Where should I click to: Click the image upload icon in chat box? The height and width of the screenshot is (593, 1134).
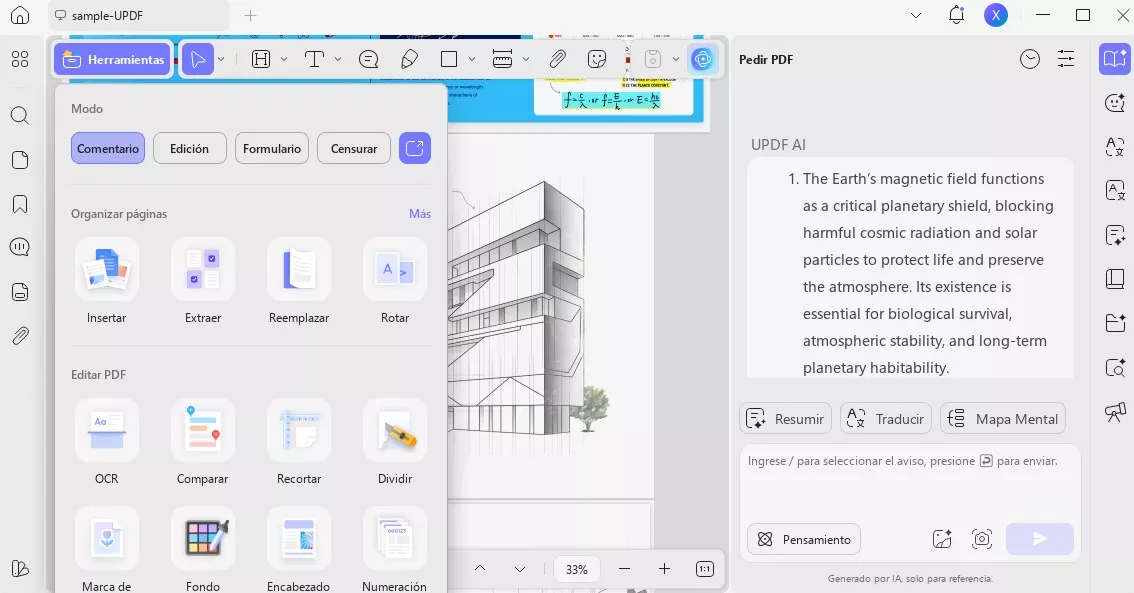tap(942, 539)
